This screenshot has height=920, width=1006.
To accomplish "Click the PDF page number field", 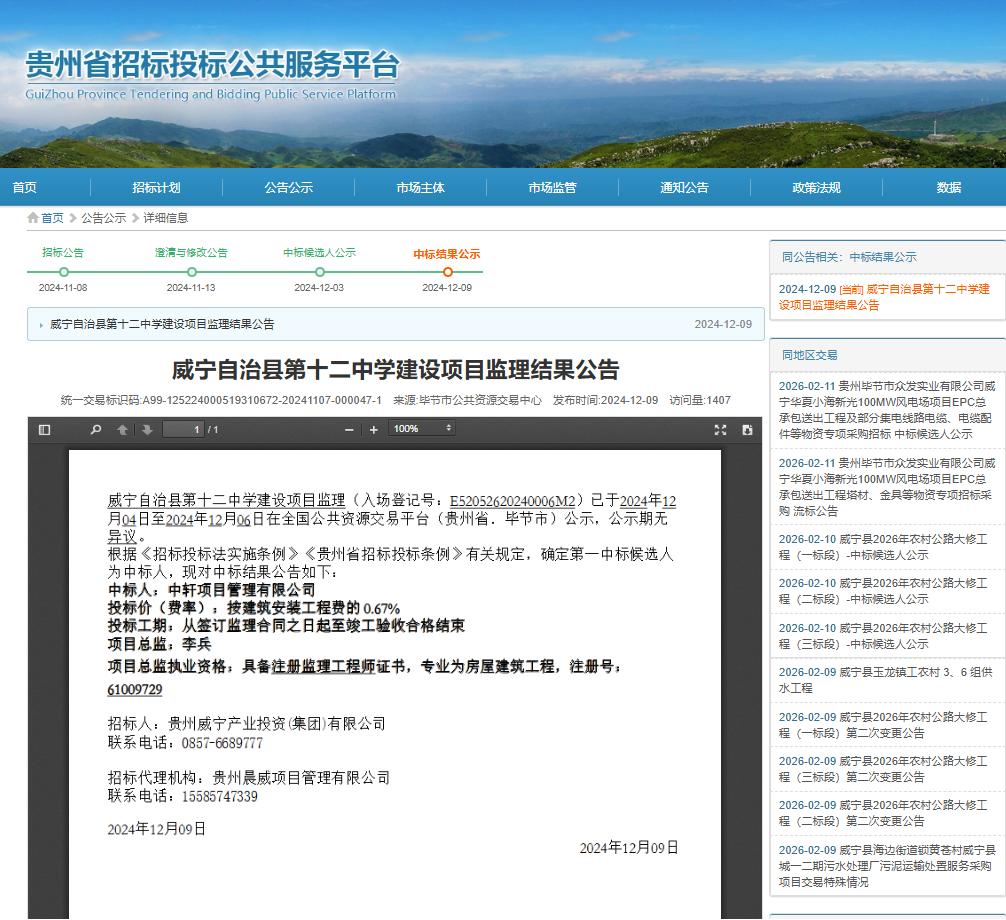I will [x=183, y=430].
